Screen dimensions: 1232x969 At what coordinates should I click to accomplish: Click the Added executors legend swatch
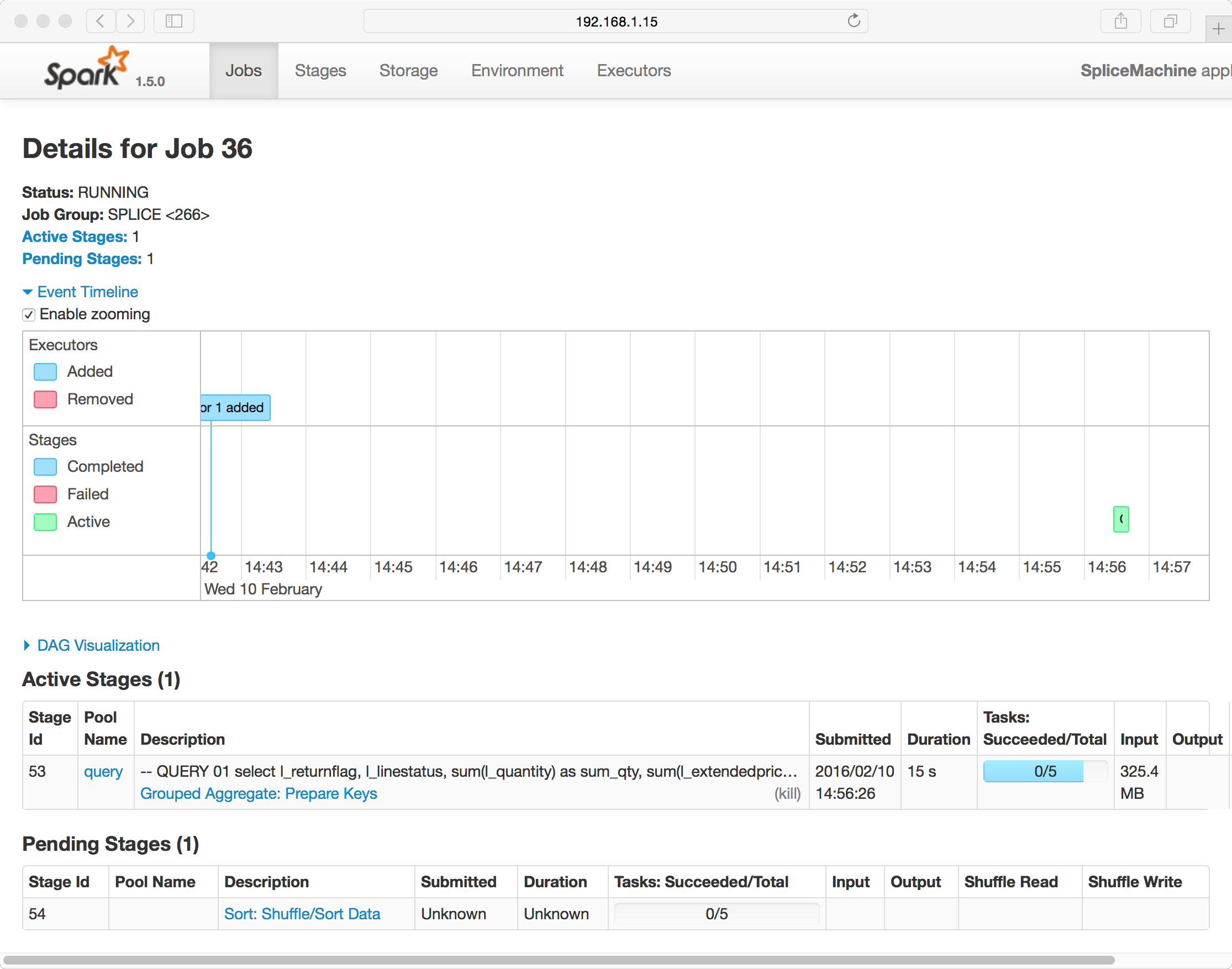(45, 372)
